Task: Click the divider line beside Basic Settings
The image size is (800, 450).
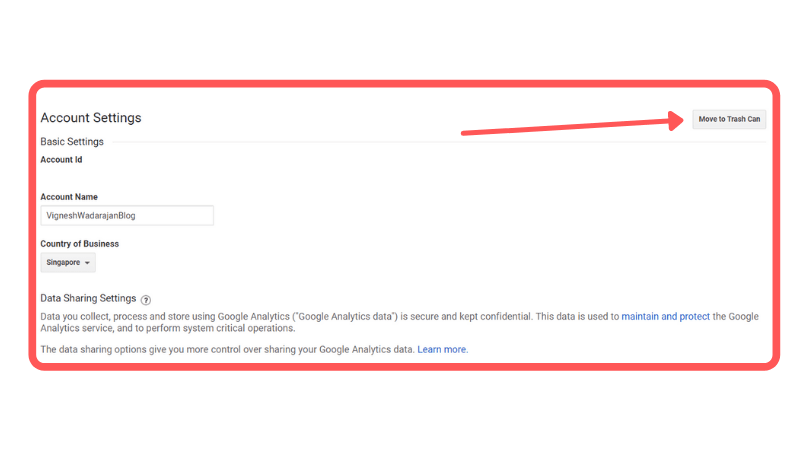Action: 439,142
